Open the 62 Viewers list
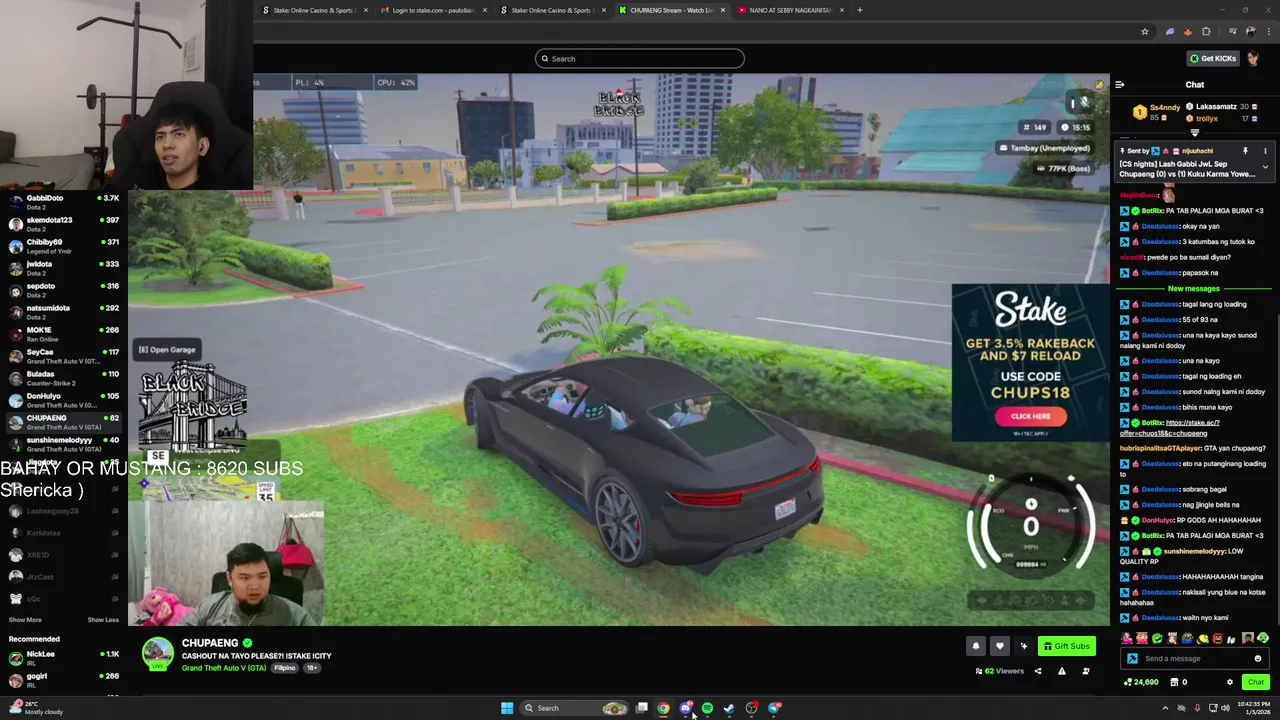This screenshot has width=1280, height=720. point(1000,671)
